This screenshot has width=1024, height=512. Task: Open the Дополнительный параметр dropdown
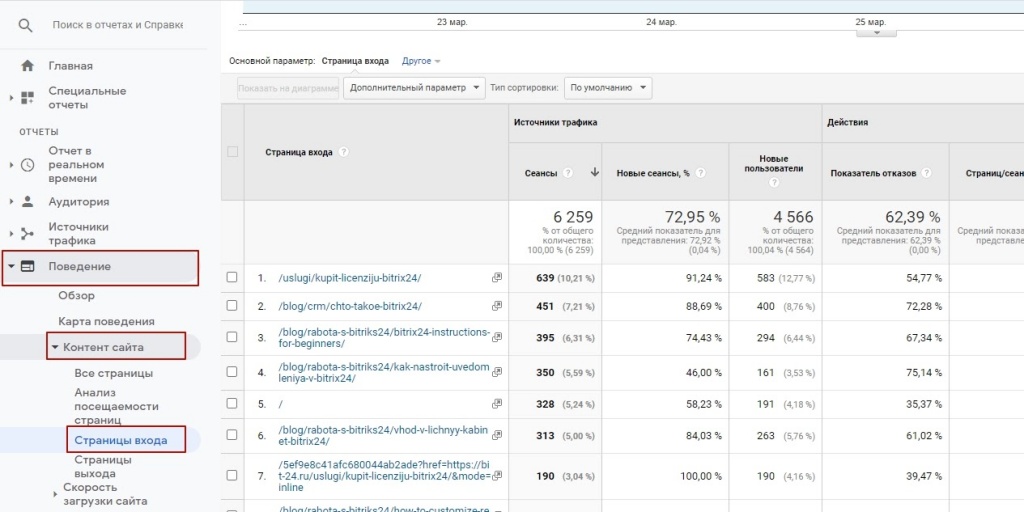click(x=413, y=88)
